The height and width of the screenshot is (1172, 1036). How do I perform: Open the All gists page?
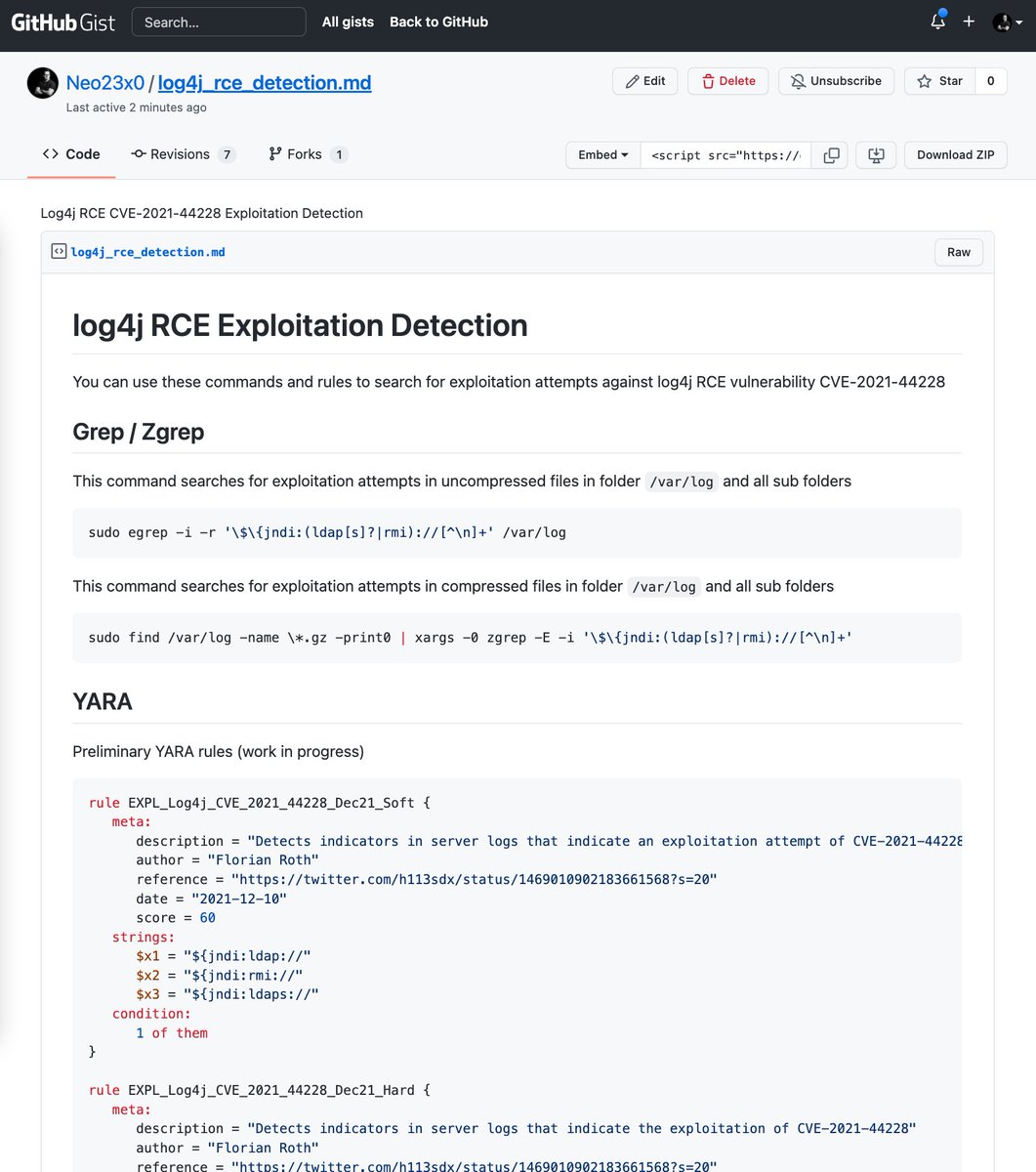348,21
